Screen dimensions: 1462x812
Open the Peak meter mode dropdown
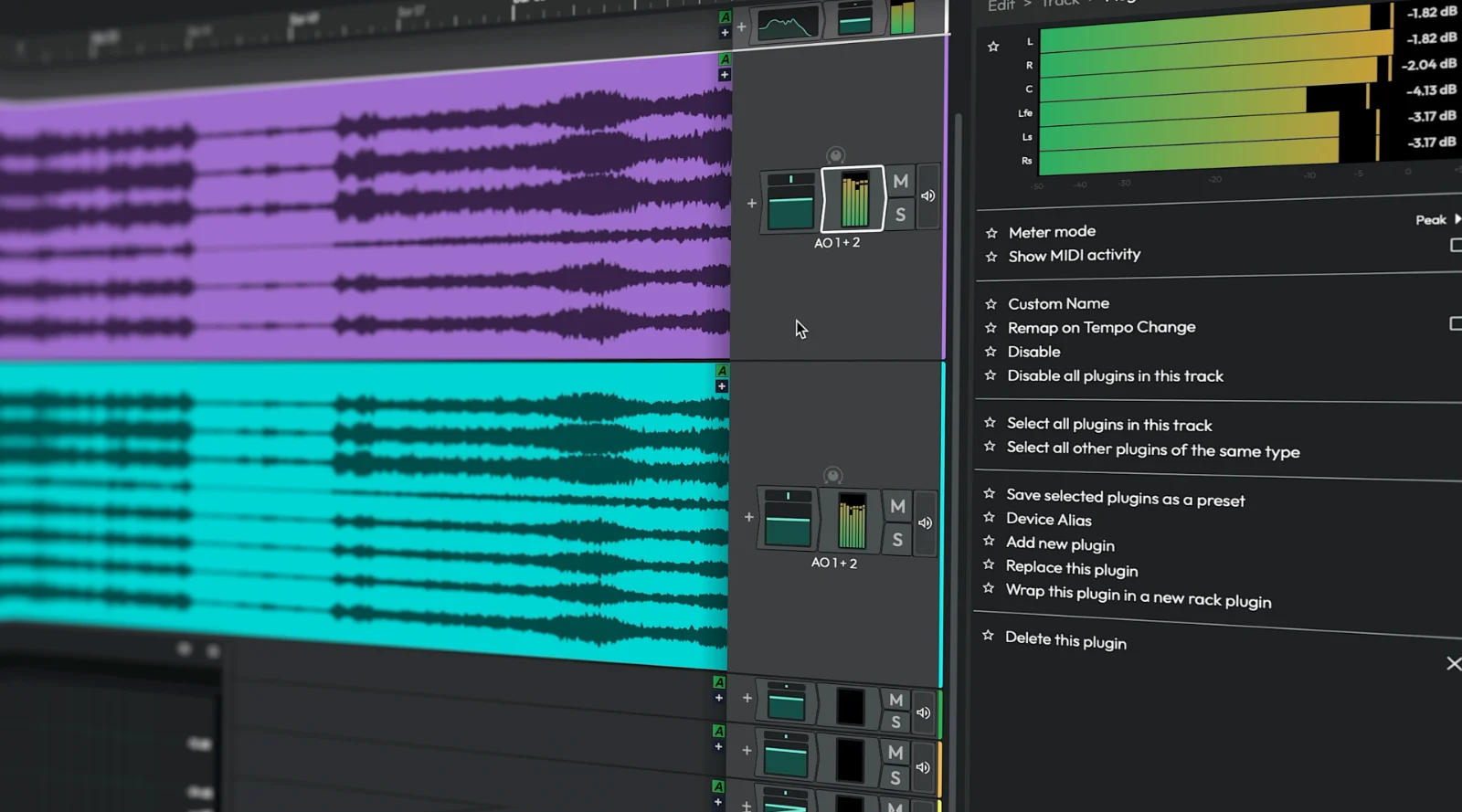[1437, 219]
